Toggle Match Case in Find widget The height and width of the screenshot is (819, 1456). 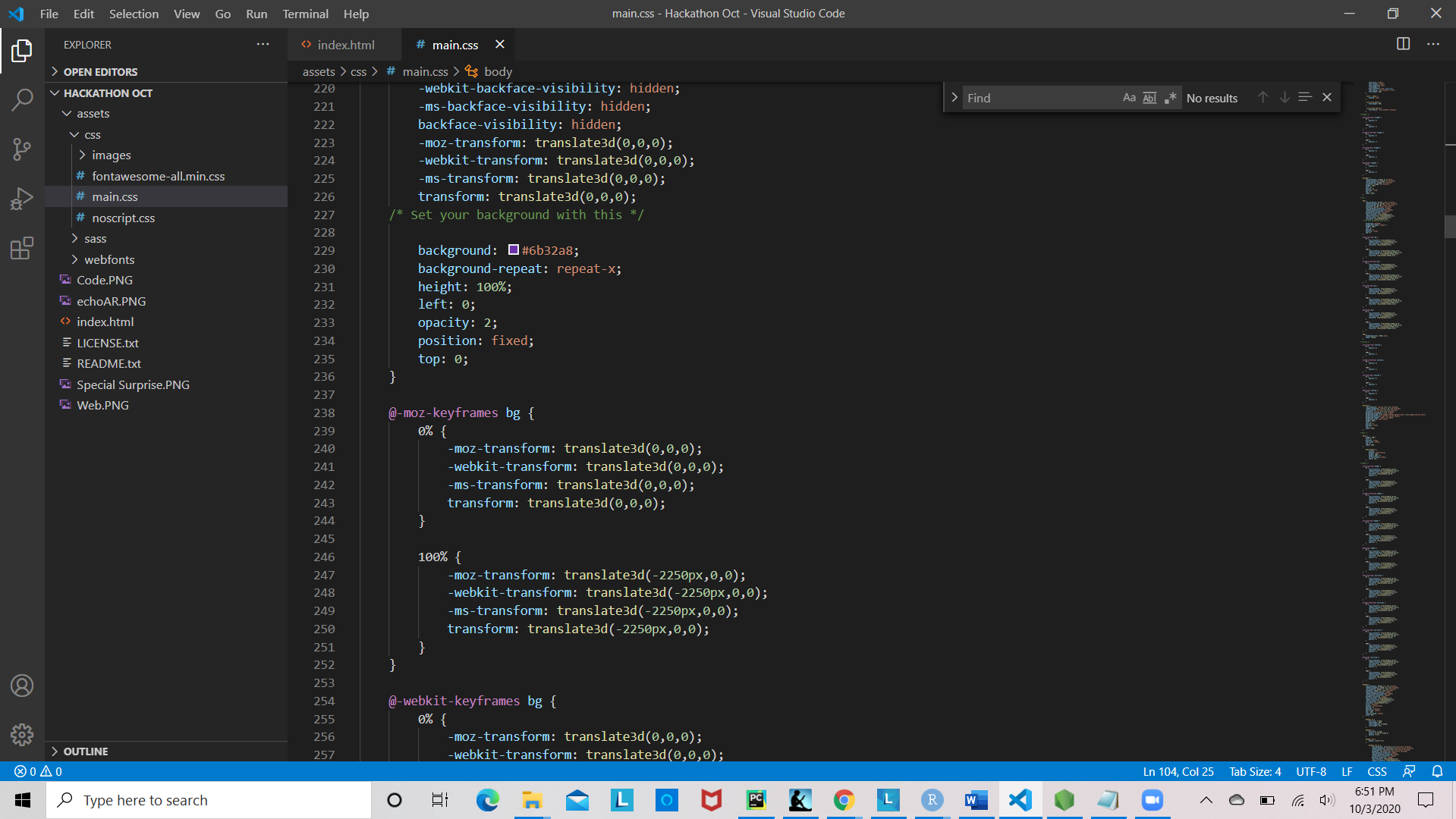tap(1129, 98)
